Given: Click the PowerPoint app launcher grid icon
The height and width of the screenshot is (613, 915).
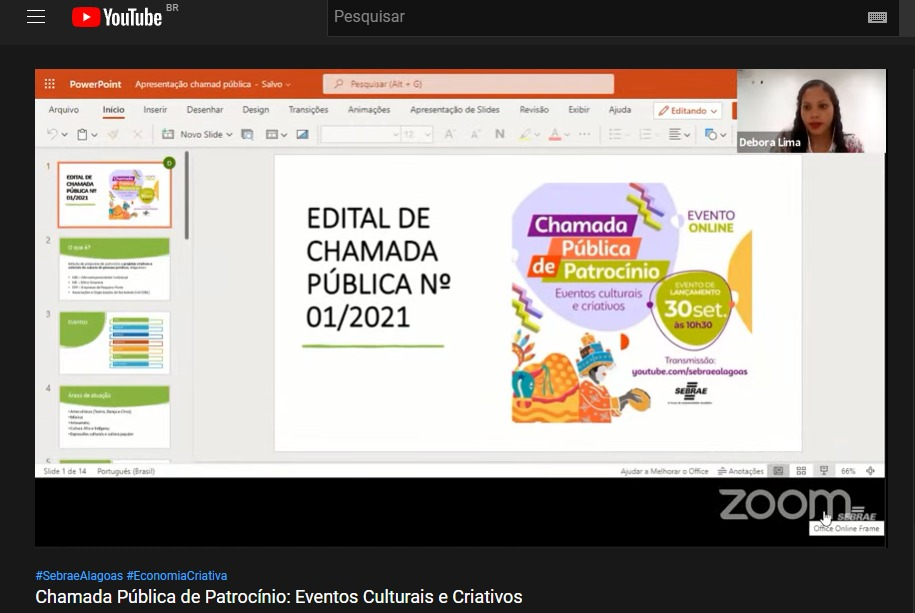Looking at the screenshot, I should point(49,85).
